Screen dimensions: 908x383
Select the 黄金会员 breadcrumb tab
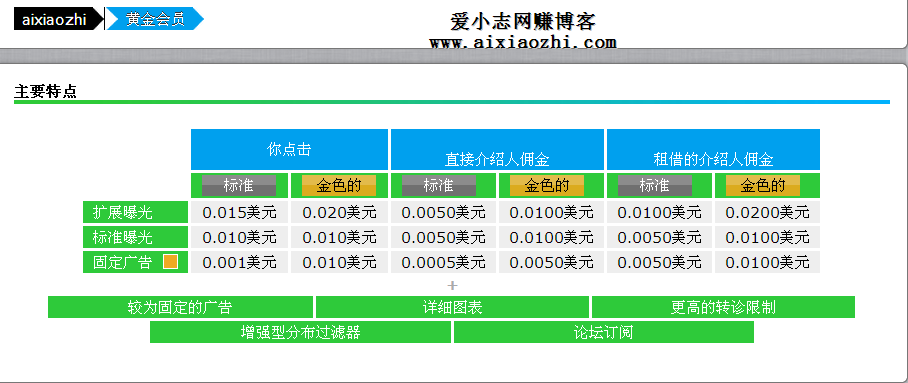click(x=155, y=19)
